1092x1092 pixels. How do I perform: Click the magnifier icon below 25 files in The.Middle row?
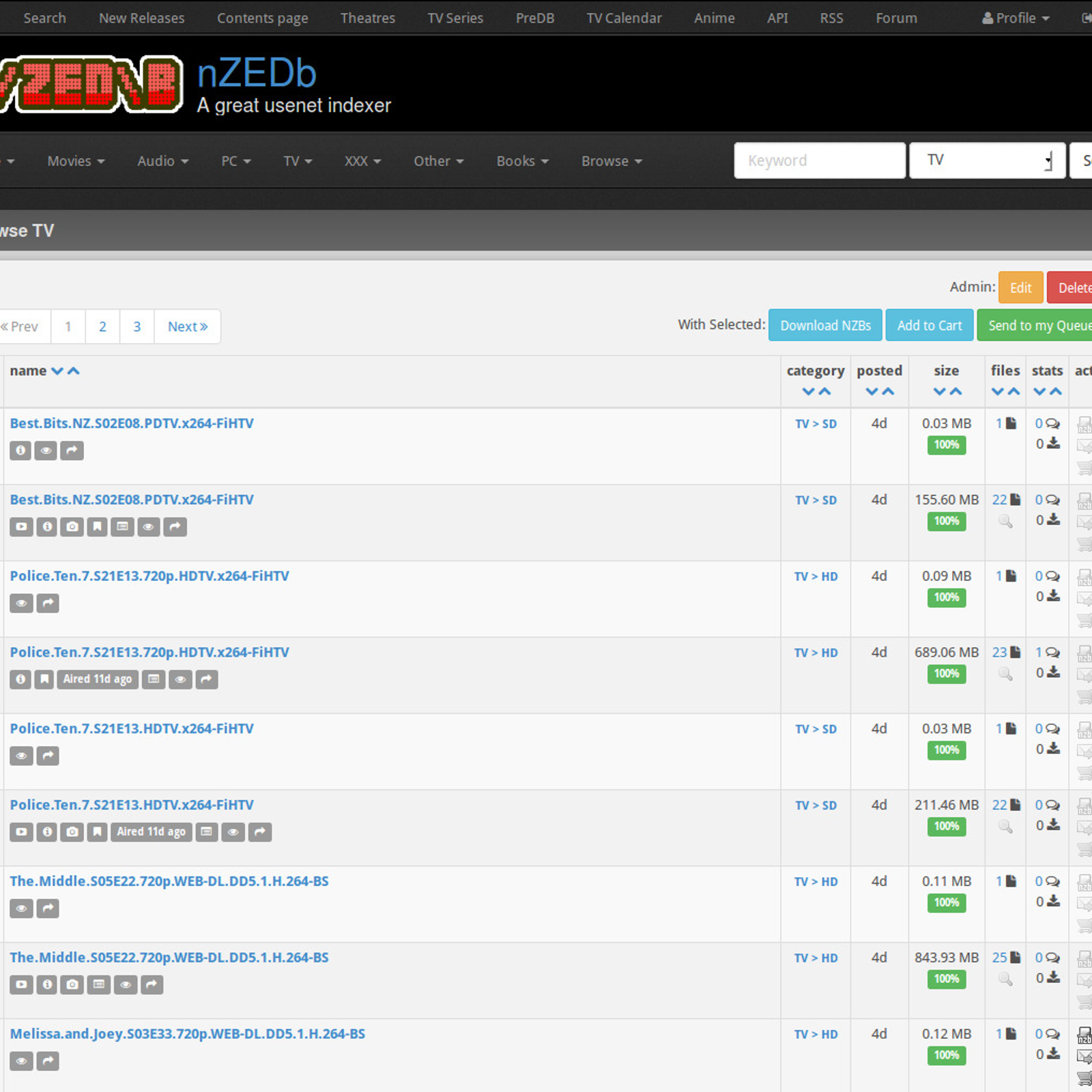pyautogui.click(x=1005, y=979)
